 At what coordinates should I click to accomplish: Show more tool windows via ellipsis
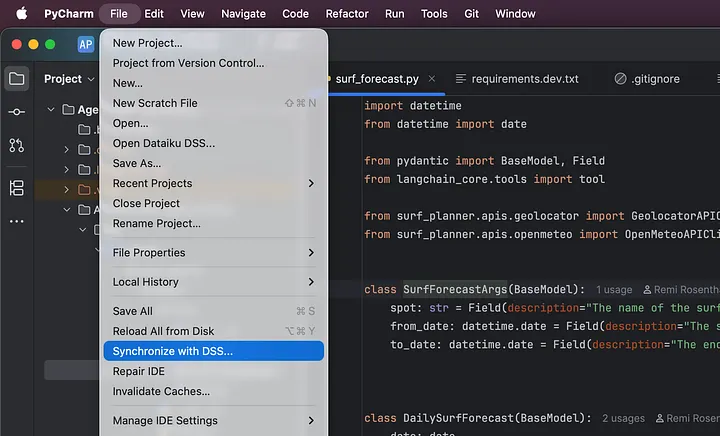[x=17, y=221]
